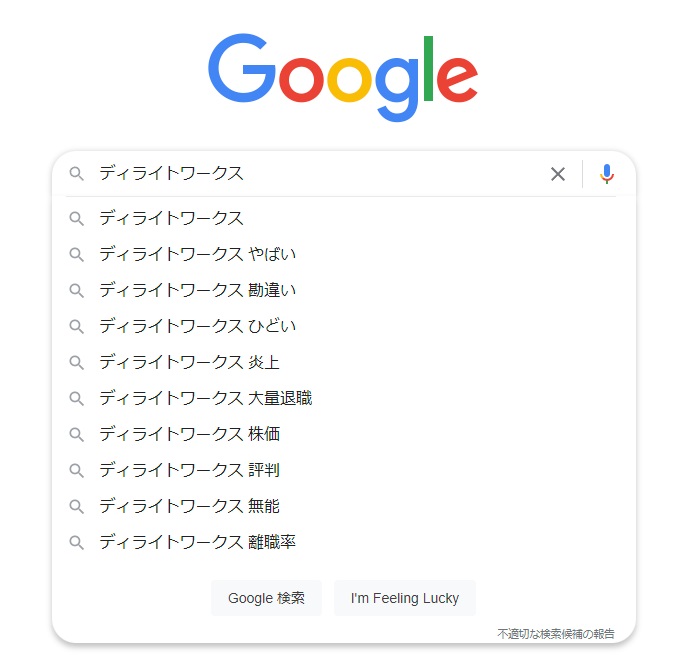Click magnifier icon inside the search box
Viewport: 693px width, 664px height.
click(x=76, y=174)
